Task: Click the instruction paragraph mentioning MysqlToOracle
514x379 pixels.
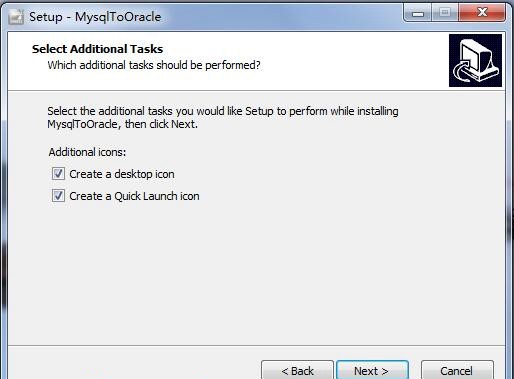Action: pos(223,117)
